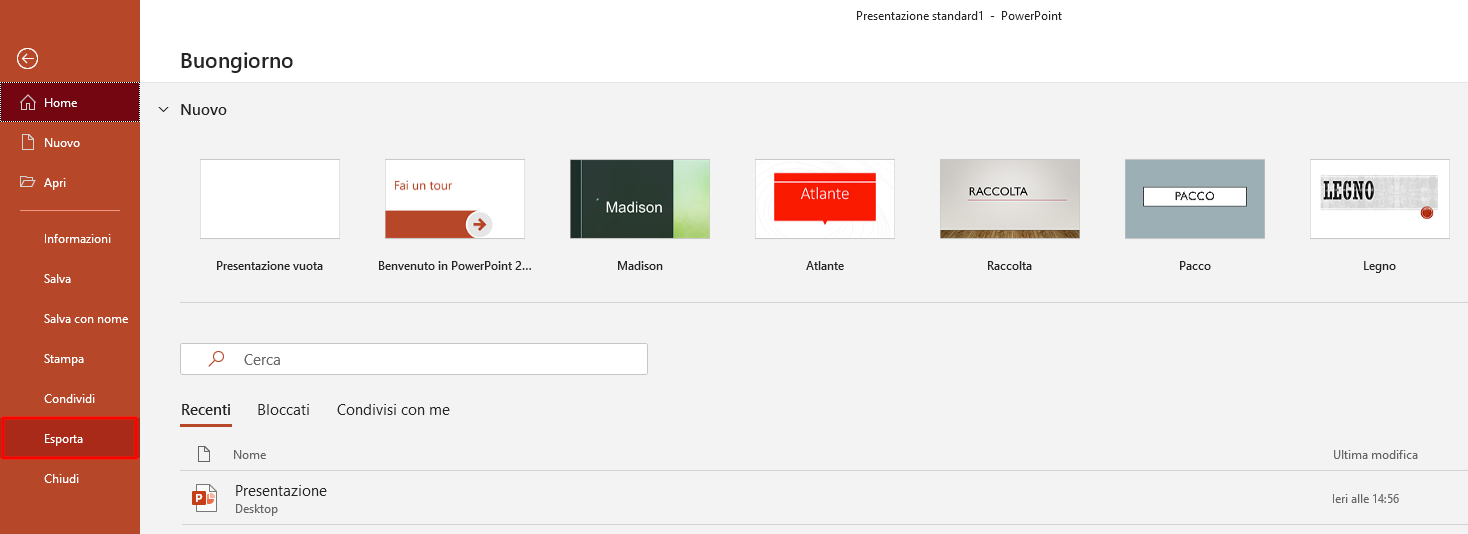
Task: Click the Nuovo page icon in sidebar
Action: [x=28, y=143]
